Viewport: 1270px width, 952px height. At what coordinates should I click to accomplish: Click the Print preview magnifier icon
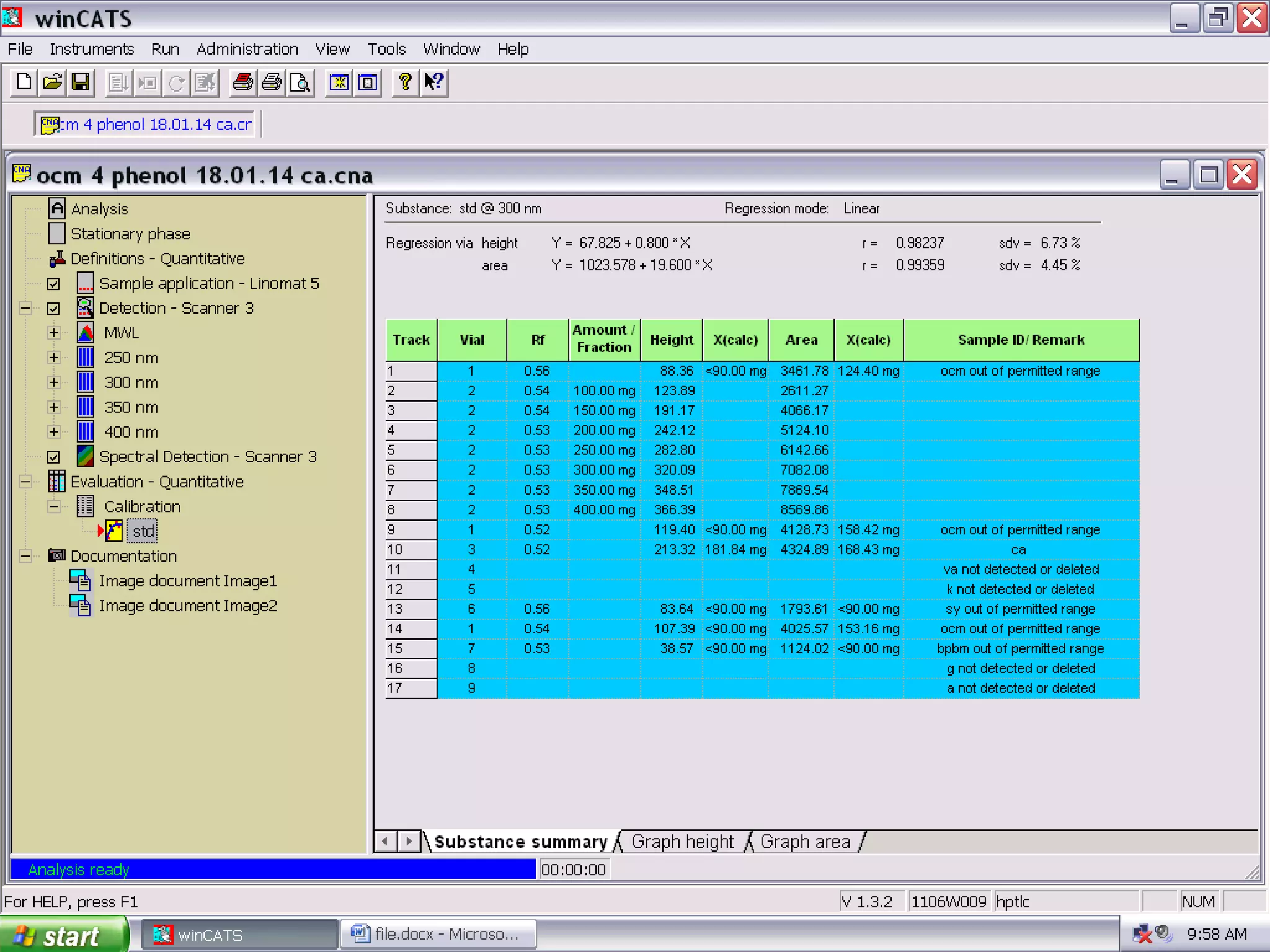pyautogui.click(x=300, y=82)
